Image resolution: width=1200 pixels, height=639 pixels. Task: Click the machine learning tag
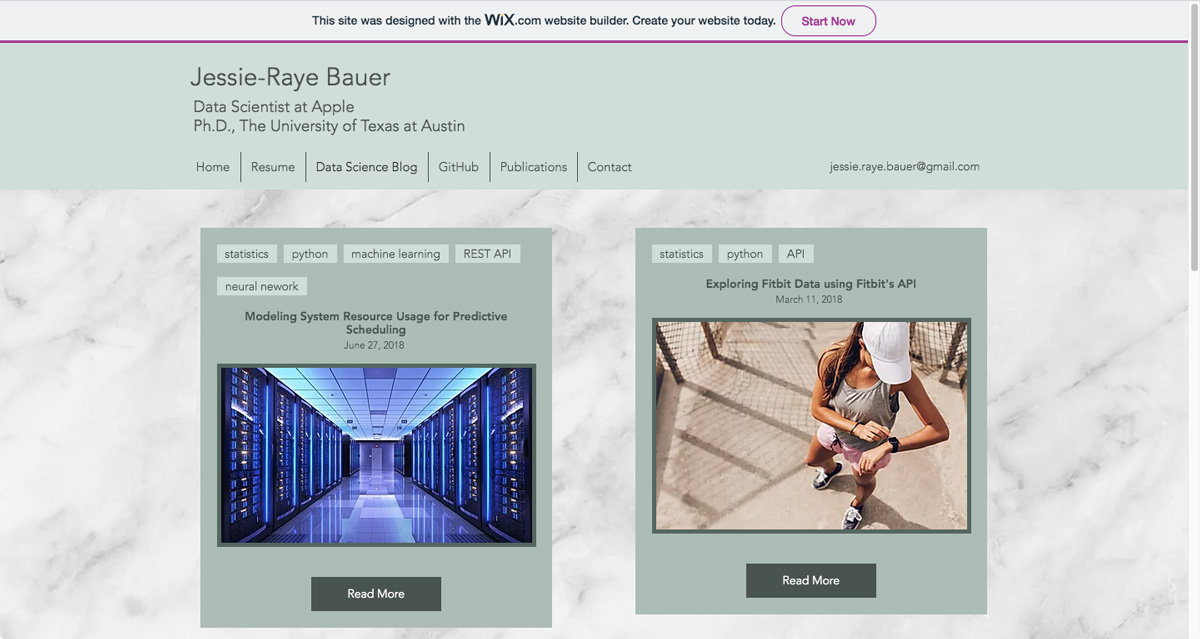395,253
